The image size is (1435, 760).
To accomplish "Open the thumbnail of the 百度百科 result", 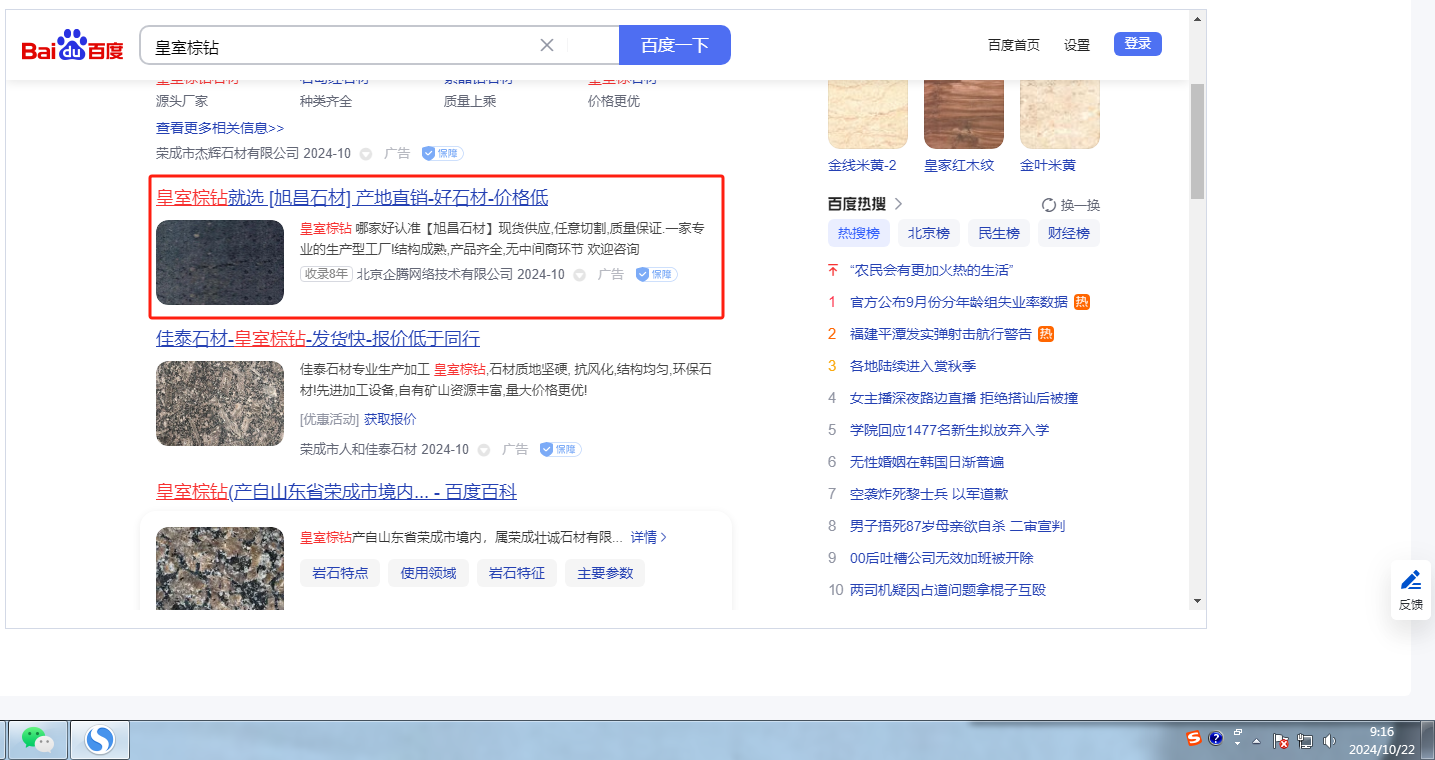I will 220,568.
